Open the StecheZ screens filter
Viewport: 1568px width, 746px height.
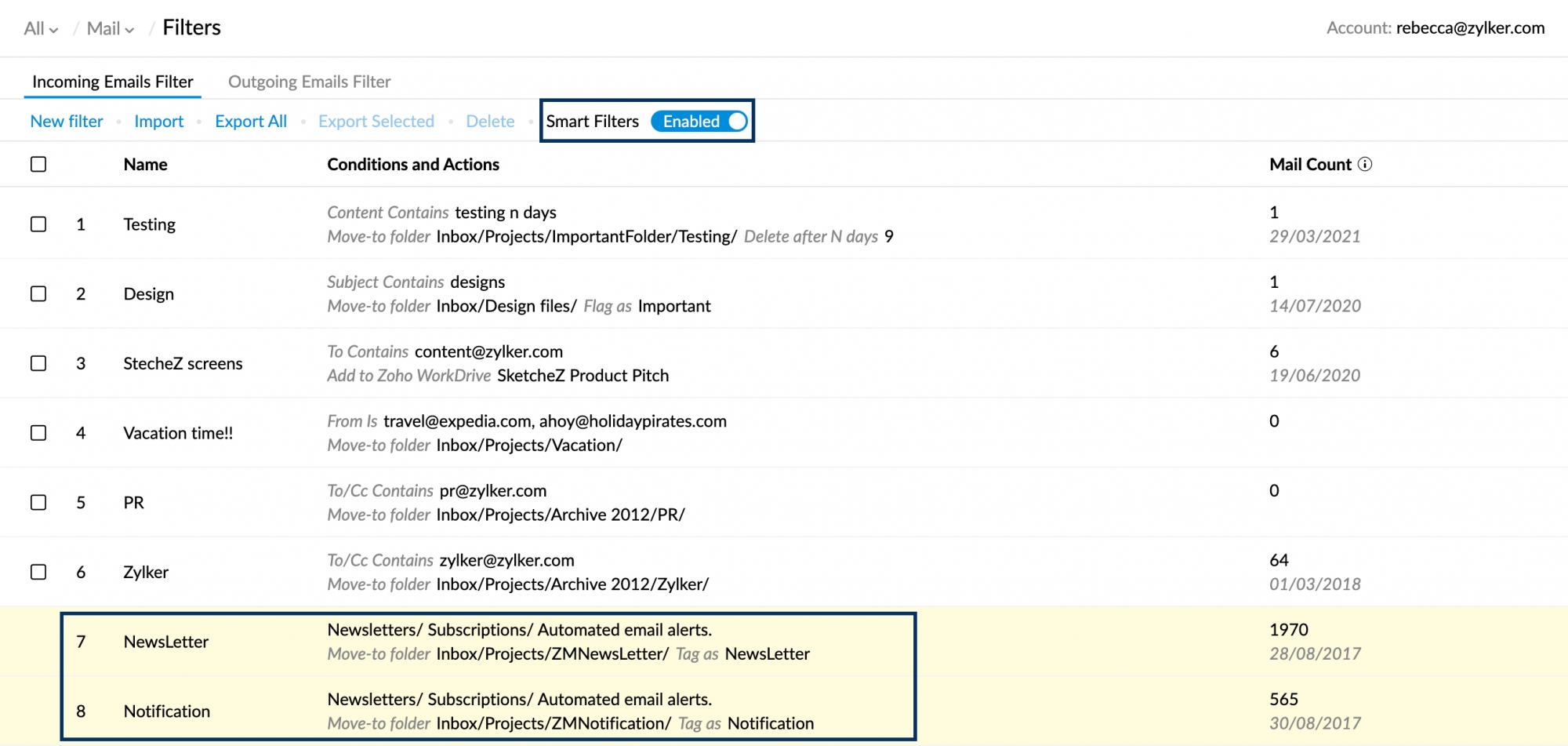(x=183, y=363)
